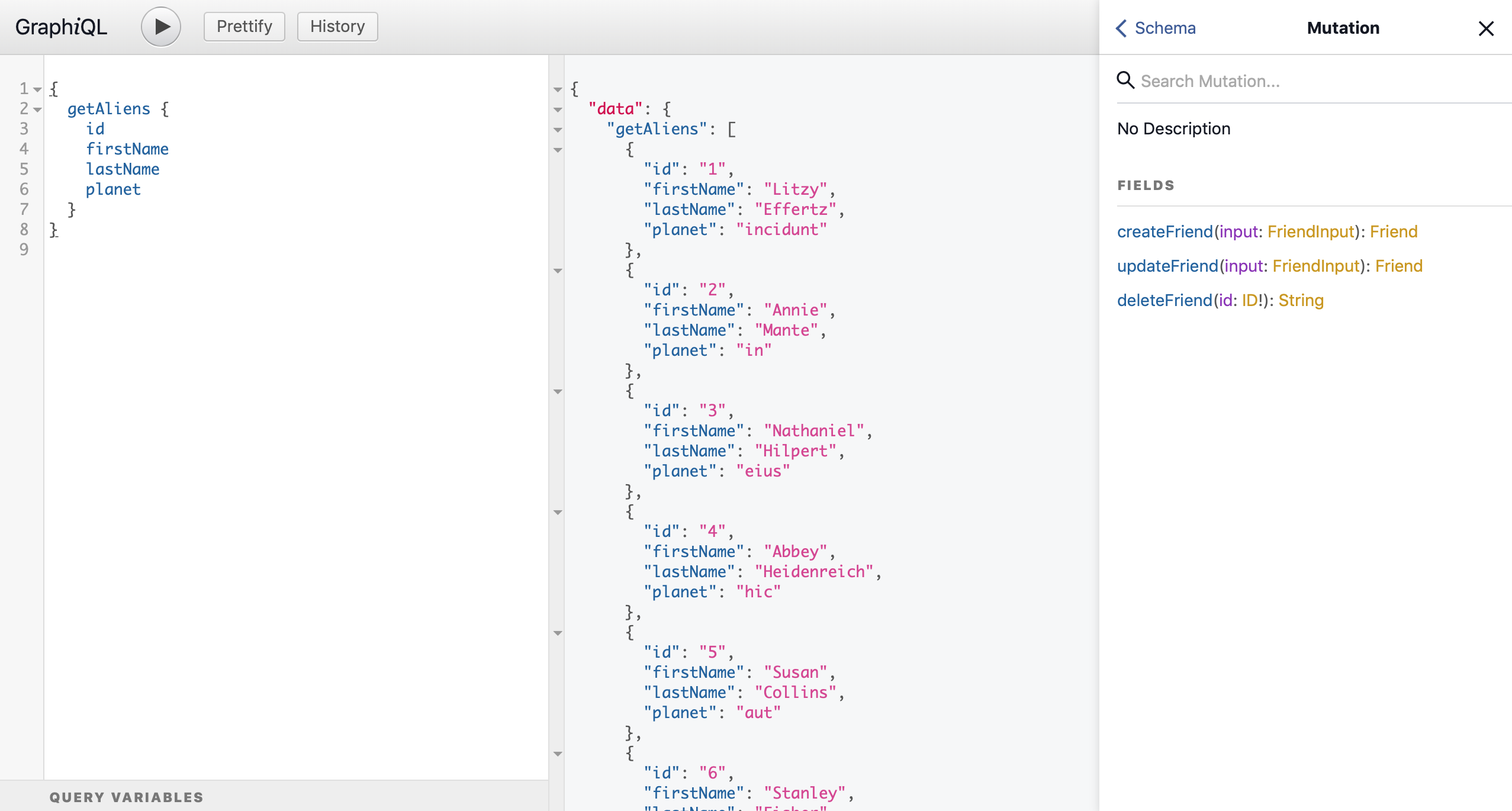Collapse line 1 fold arrow in query editor

pos(37,90)
